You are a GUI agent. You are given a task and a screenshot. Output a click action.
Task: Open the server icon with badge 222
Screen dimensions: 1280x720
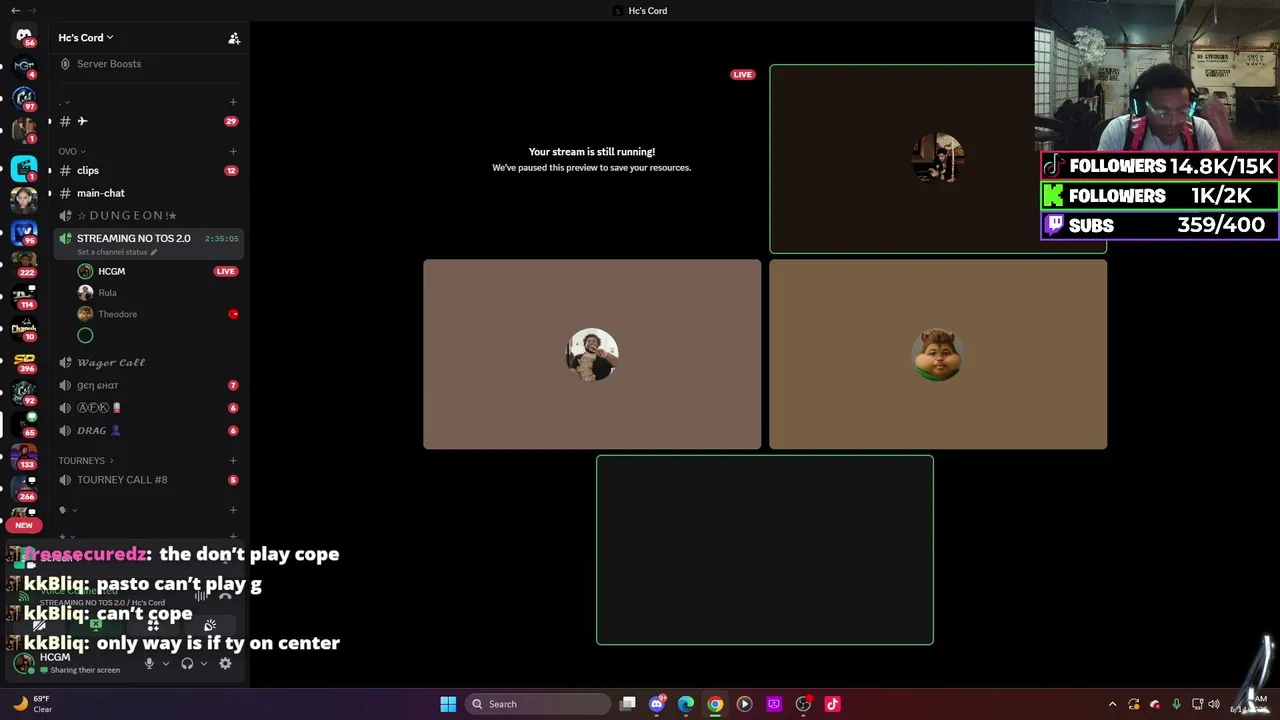[x=24, y=264]
